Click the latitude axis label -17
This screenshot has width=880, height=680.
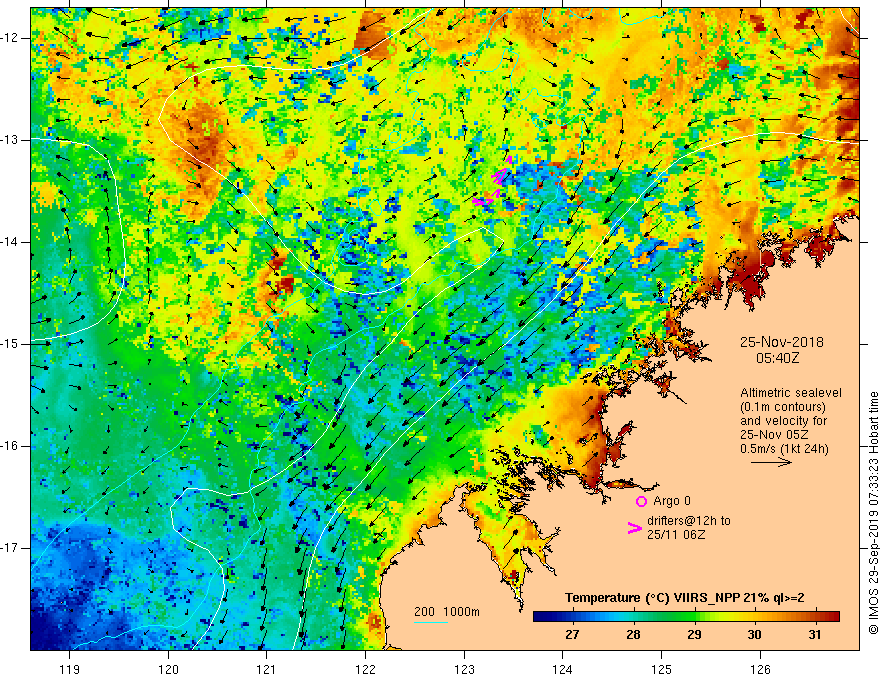(x=10, y=548)
